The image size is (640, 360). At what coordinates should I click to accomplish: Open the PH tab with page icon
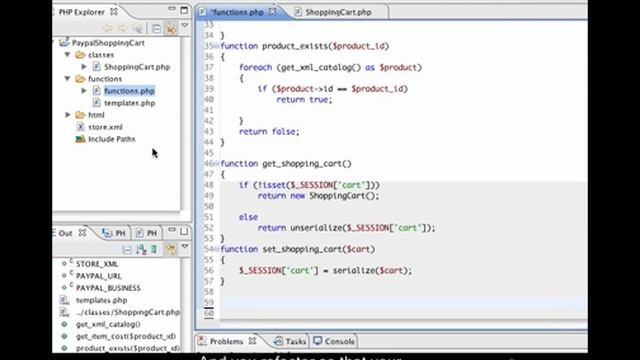pos(147,233)
